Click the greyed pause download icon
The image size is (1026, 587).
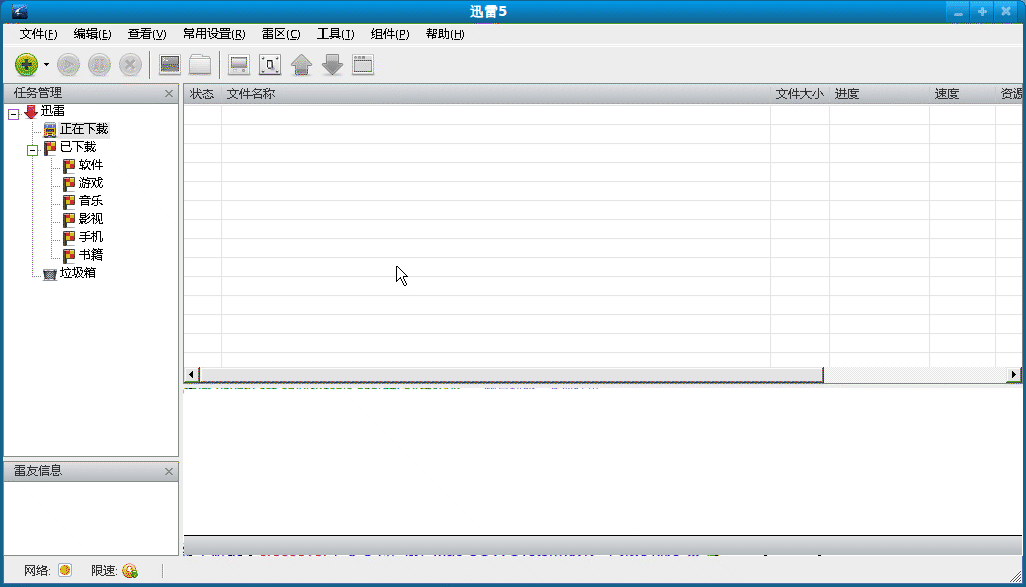99,65
